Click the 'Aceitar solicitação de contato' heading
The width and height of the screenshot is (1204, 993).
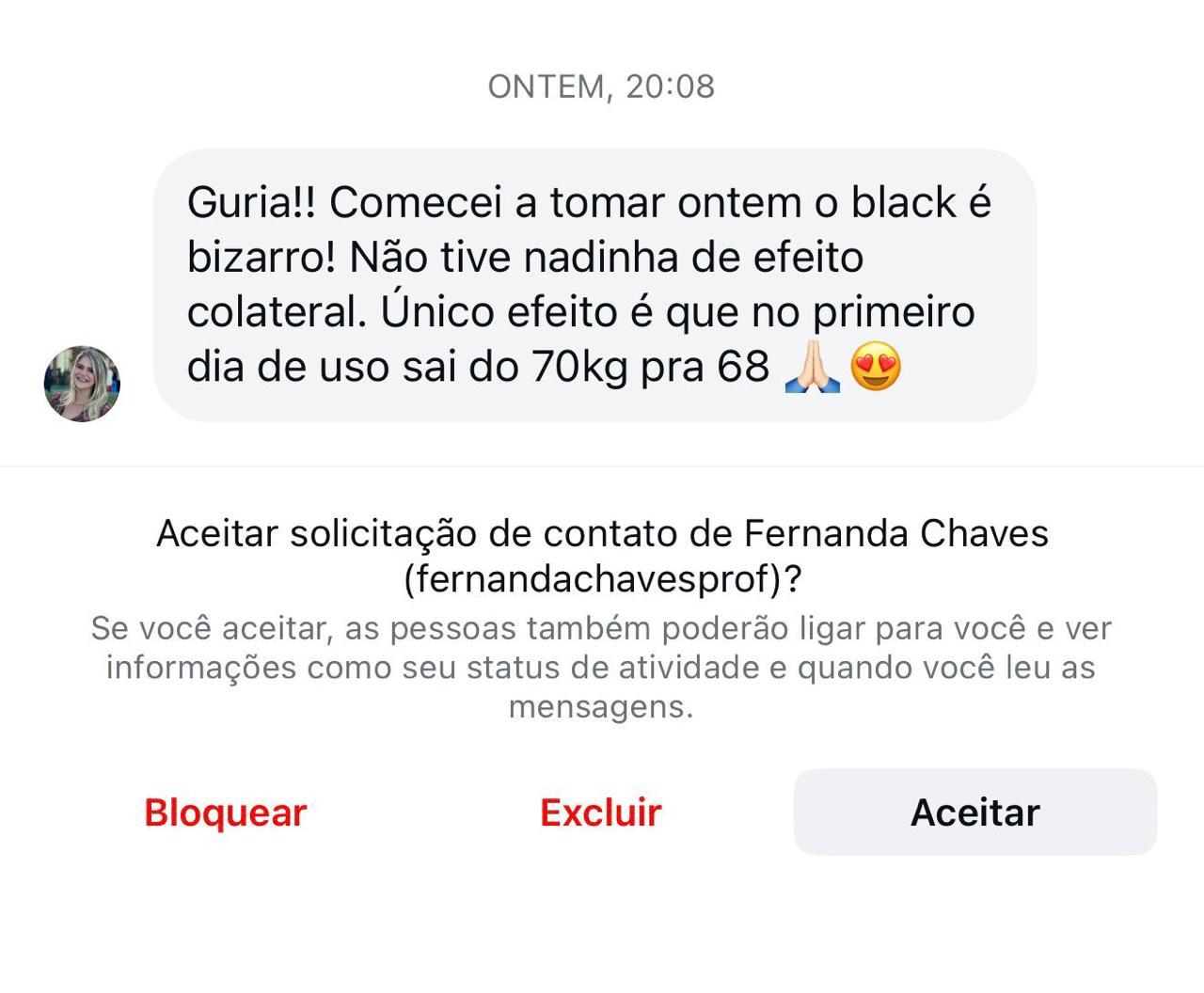tap(601, 534)
